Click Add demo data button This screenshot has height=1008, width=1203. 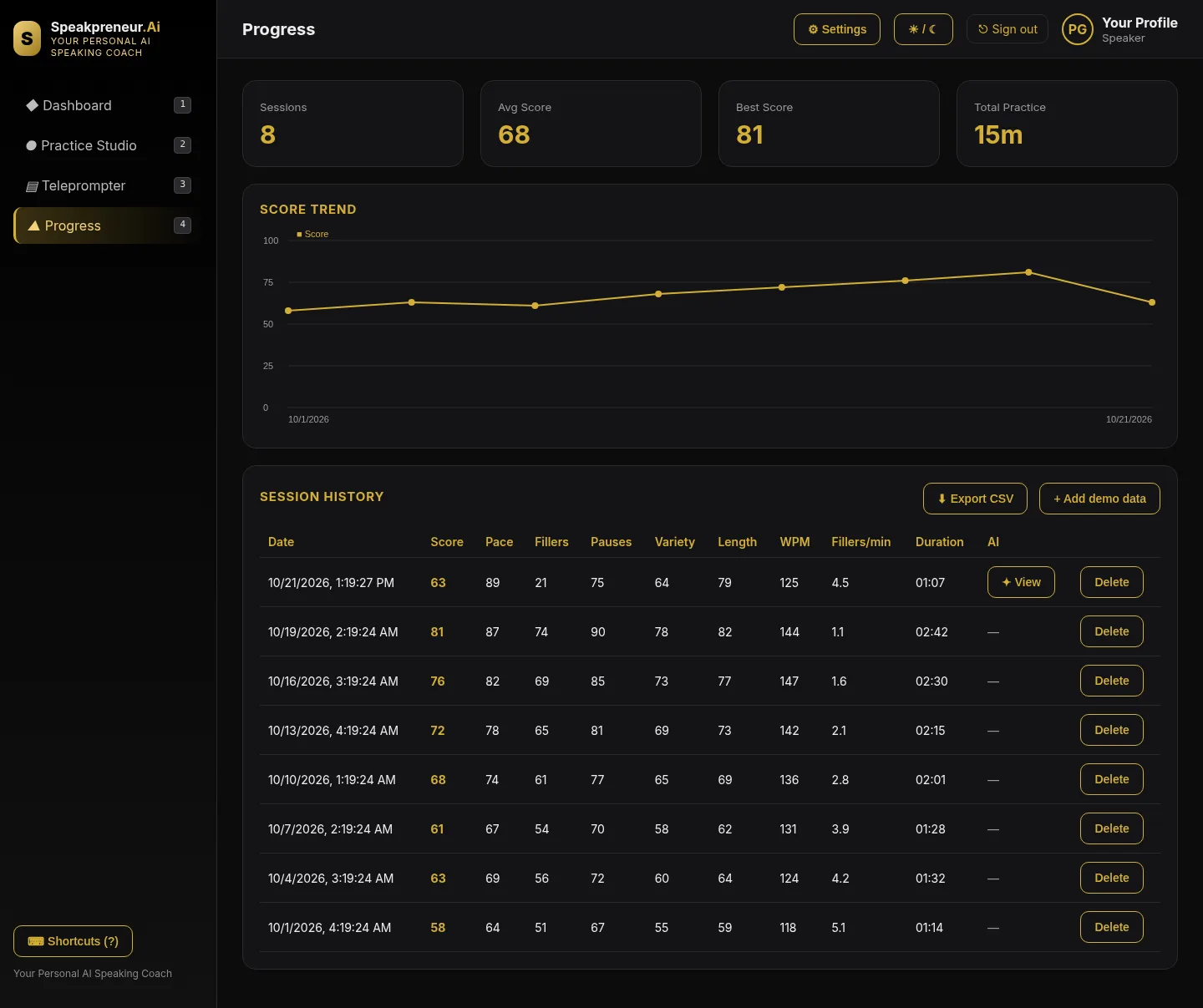coord(1099,499)
